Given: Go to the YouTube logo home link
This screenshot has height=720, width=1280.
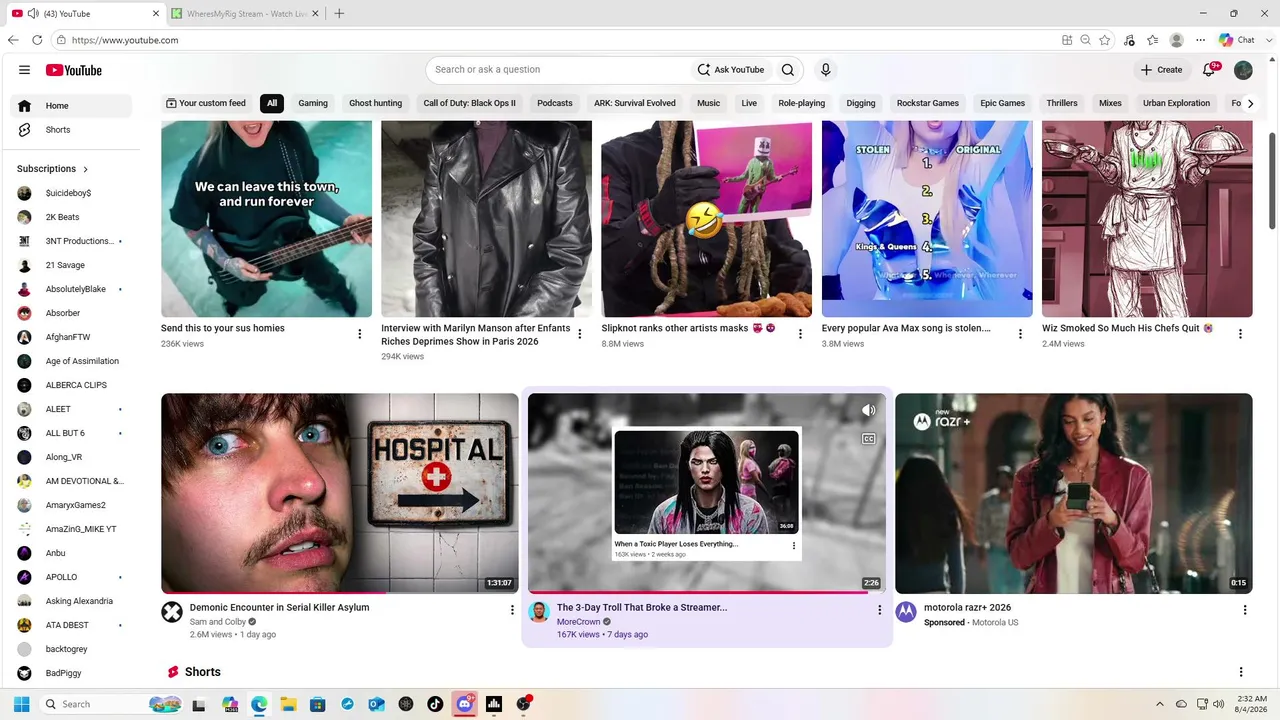Looking at the screenshot, I should tap(74, 70).
